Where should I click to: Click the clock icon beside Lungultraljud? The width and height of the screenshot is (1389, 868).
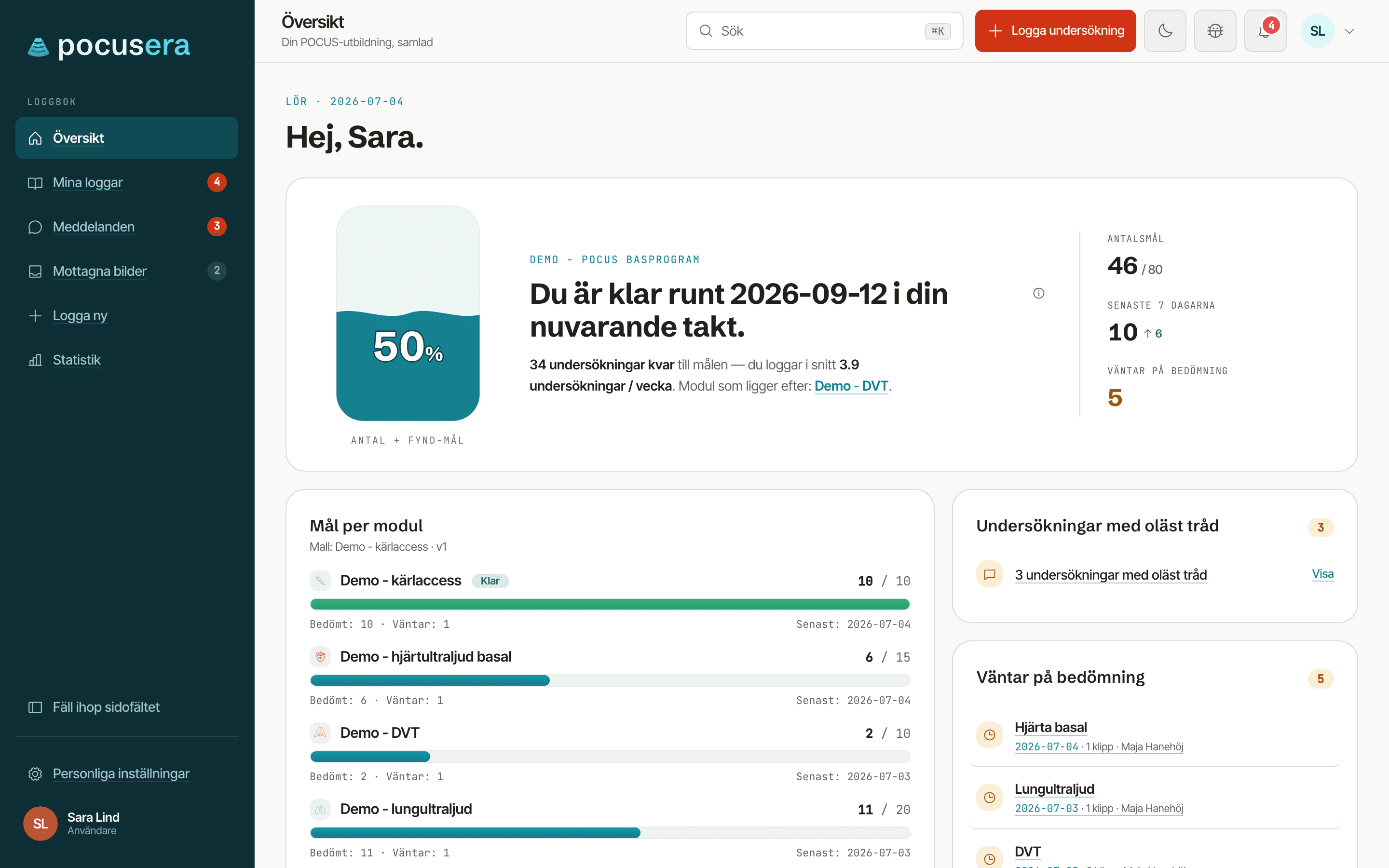(x=990, y=798)
